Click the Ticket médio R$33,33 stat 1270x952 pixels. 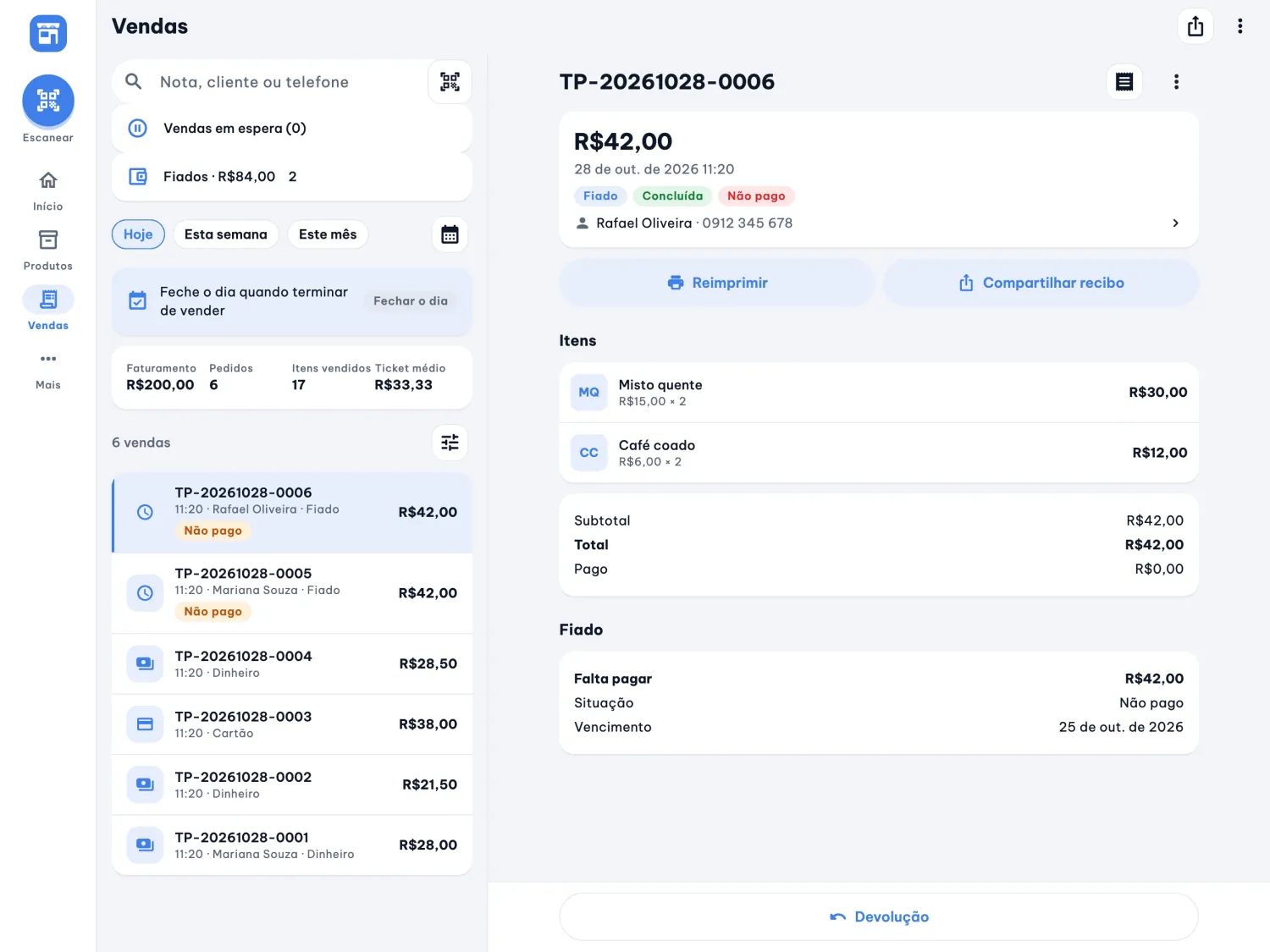(x=410, y=377)
